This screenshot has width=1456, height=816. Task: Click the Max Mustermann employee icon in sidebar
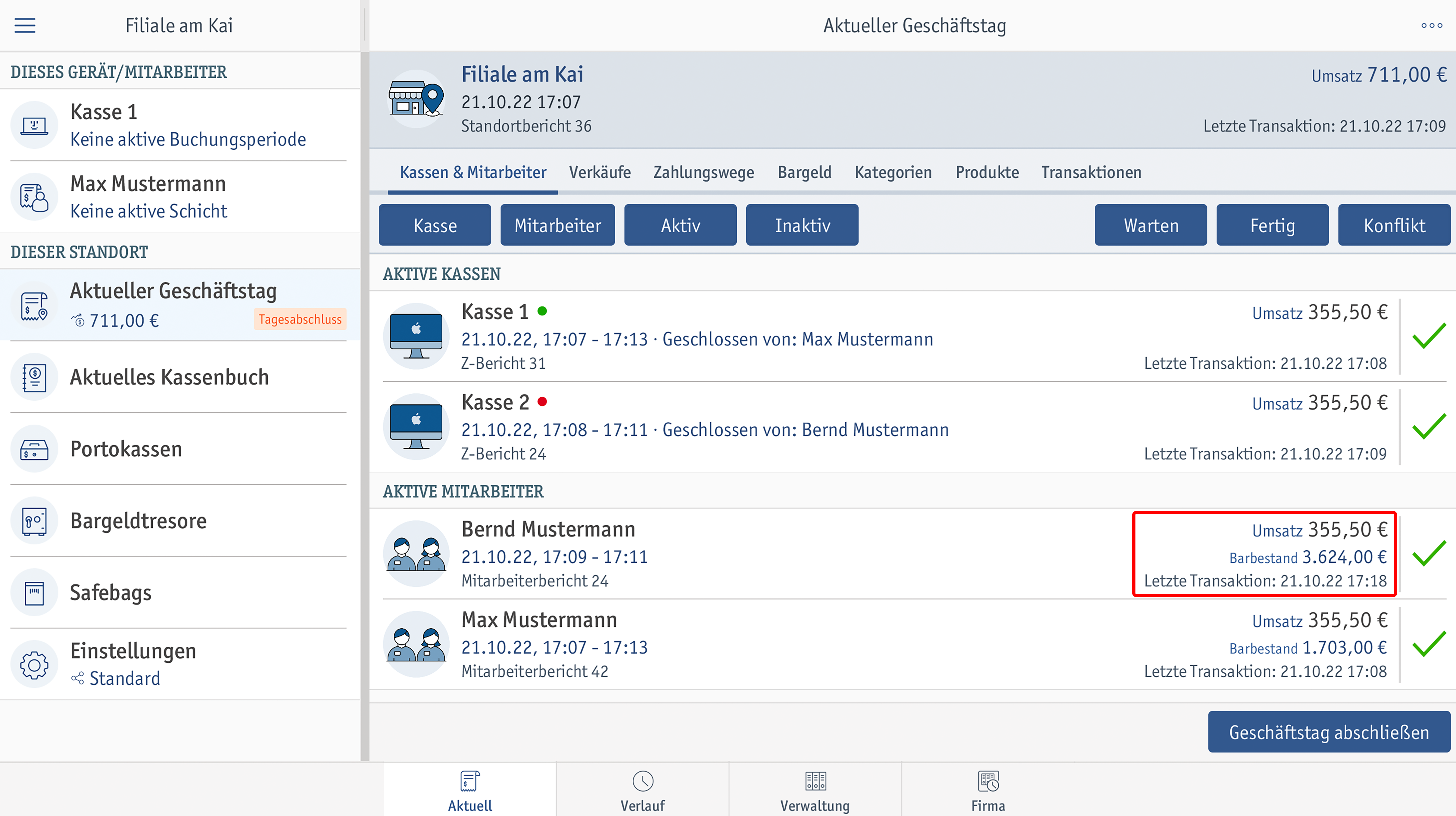click(x=34, y=197)
